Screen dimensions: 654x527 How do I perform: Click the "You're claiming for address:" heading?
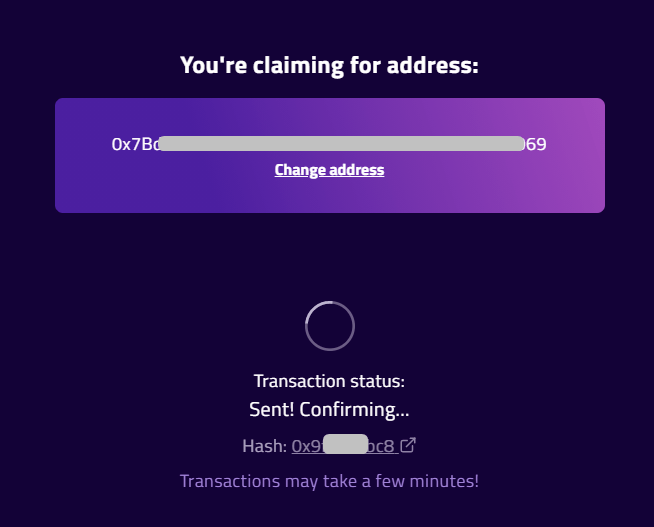329,66
